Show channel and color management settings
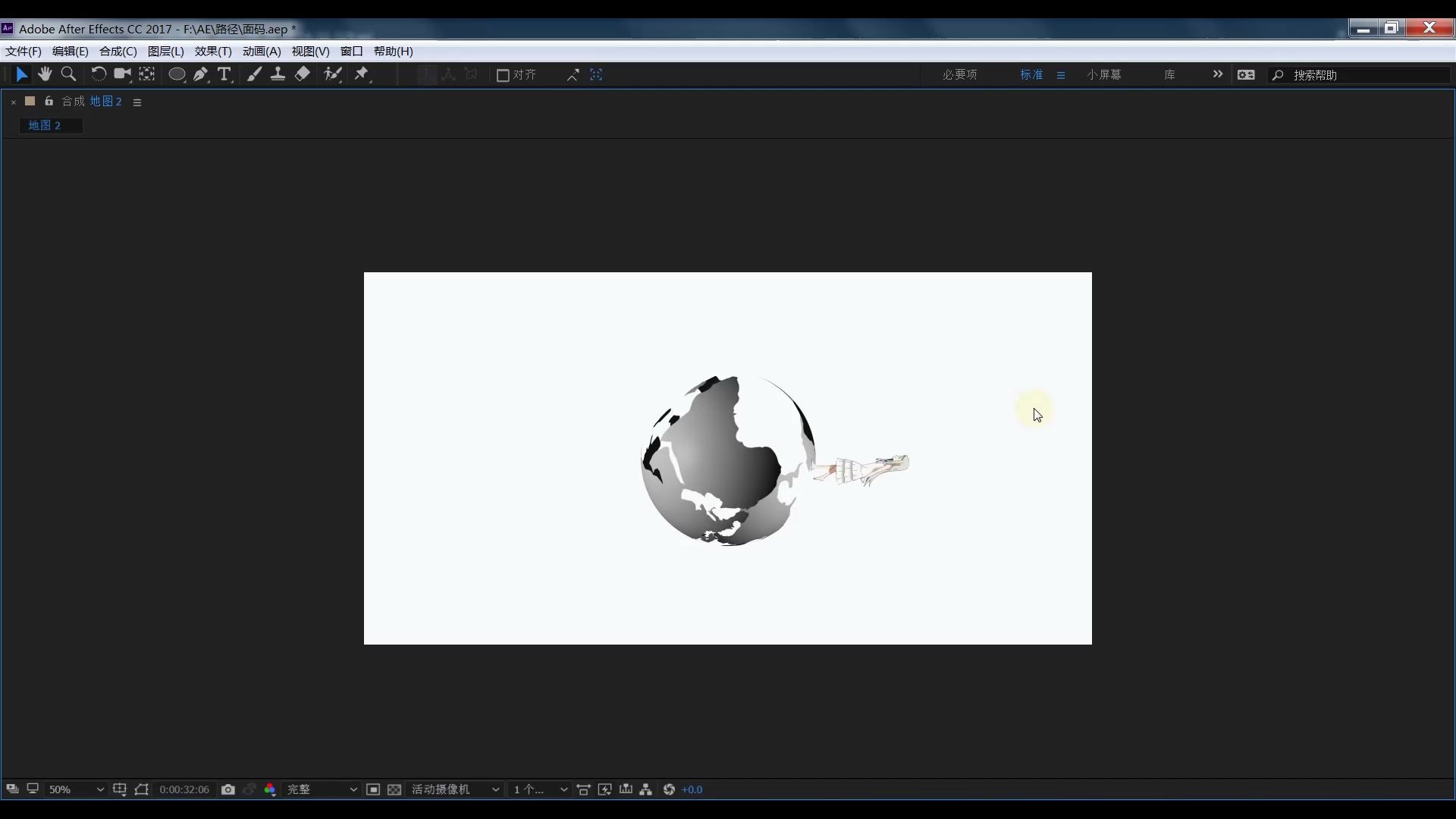1456x819 pixels. point(269,789)
